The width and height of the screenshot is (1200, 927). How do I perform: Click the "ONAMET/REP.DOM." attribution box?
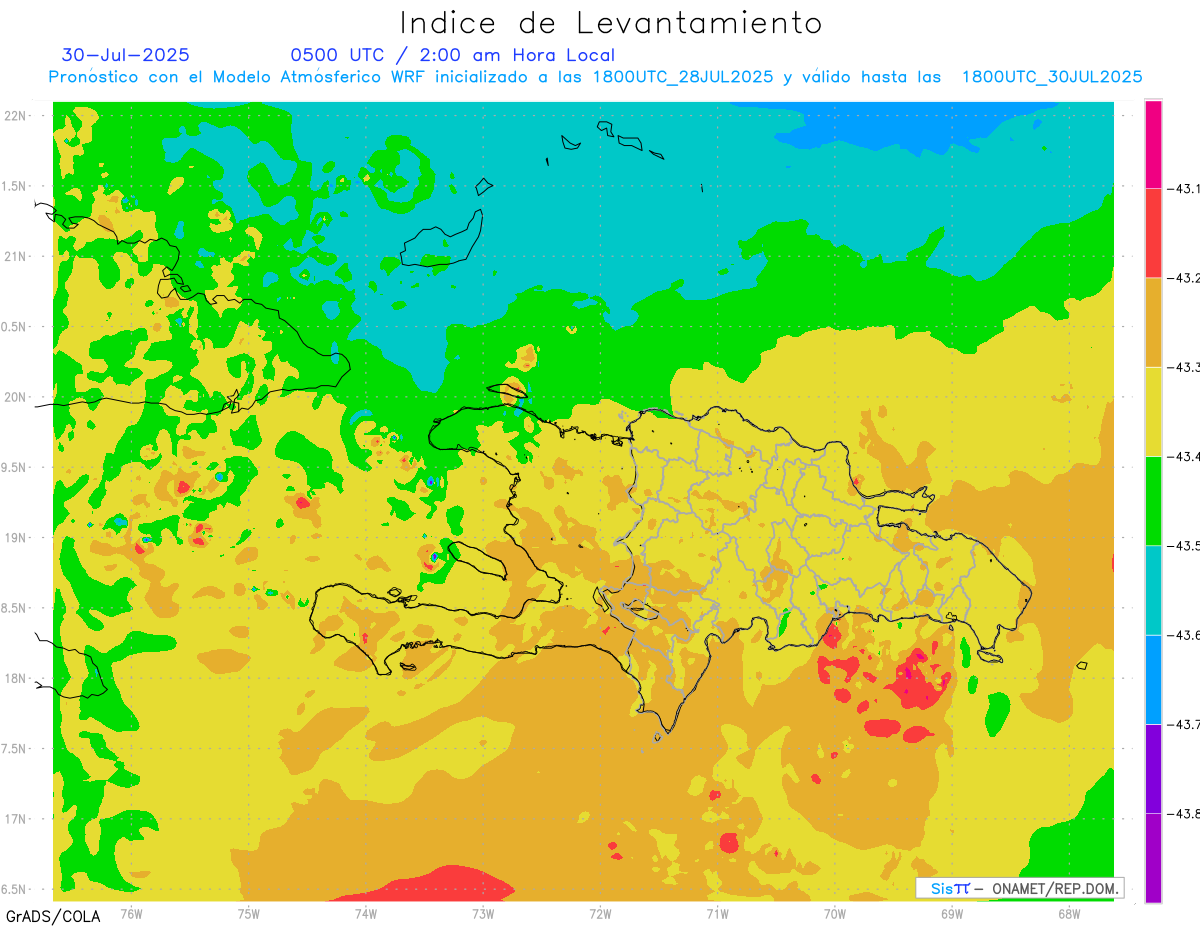tap(1020, 888)
